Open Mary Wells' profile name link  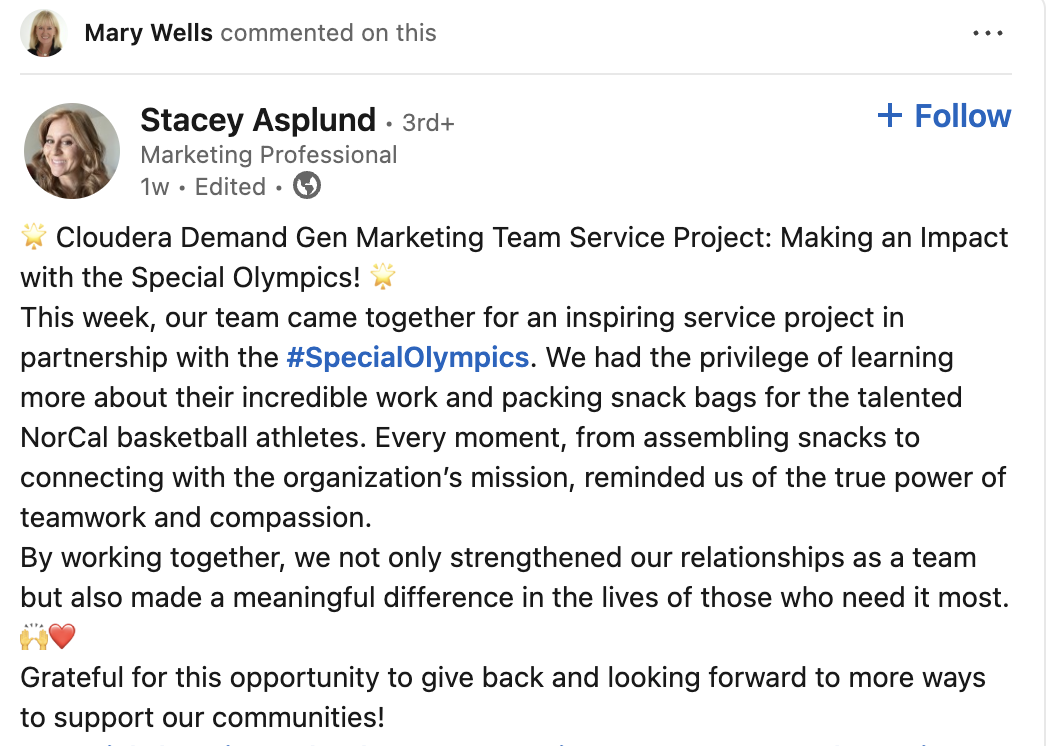(148, 33)
